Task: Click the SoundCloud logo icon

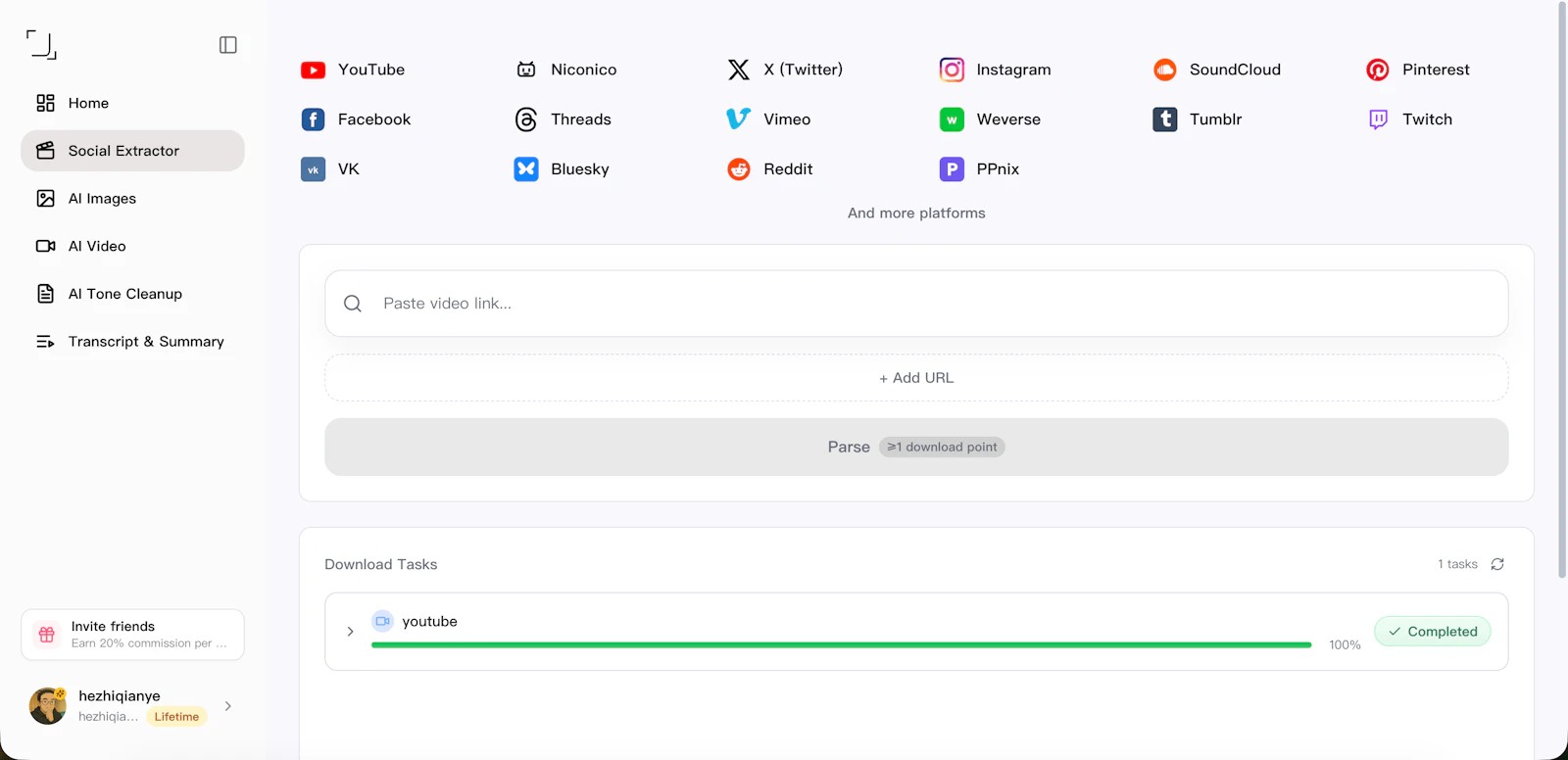Action: [x=1164, y=70]
